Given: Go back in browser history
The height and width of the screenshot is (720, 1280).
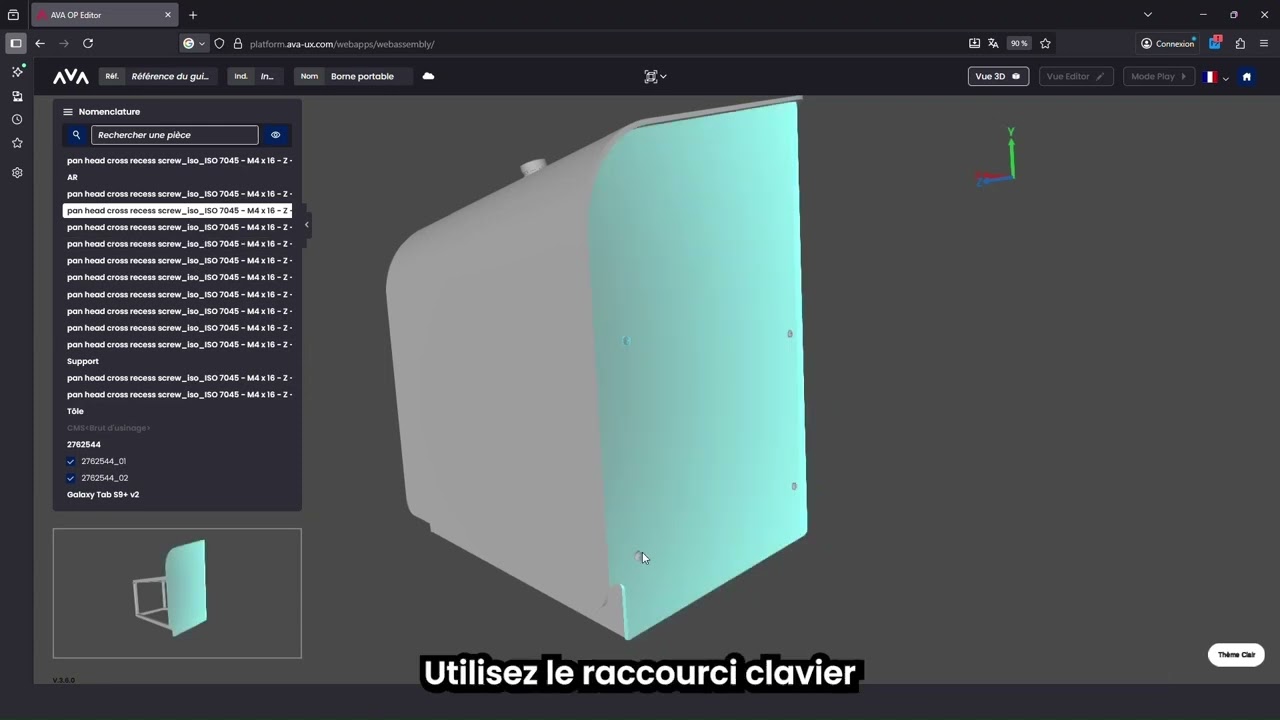Looking at the screenshot, I should pyautogui.click(x=40, y=43).
